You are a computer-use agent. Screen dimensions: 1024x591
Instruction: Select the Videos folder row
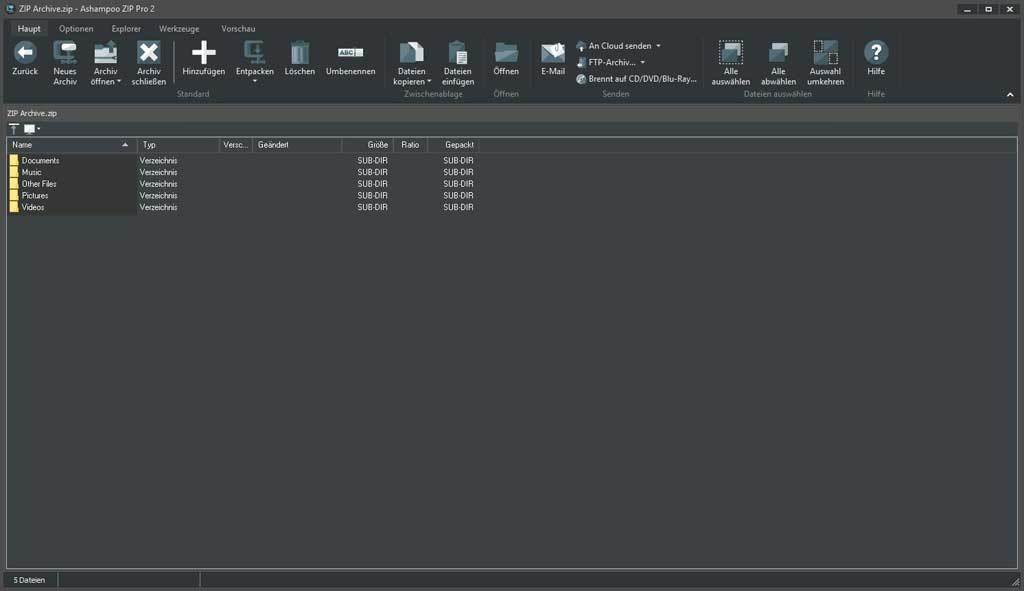click(243, 208)
